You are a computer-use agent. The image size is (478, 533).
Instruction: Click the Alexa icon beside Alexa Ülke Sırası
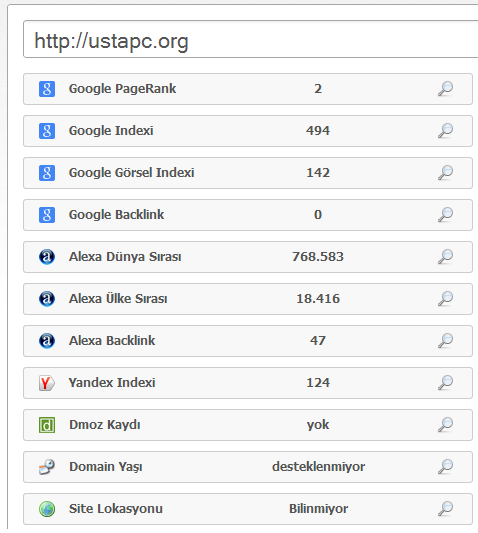47,299
